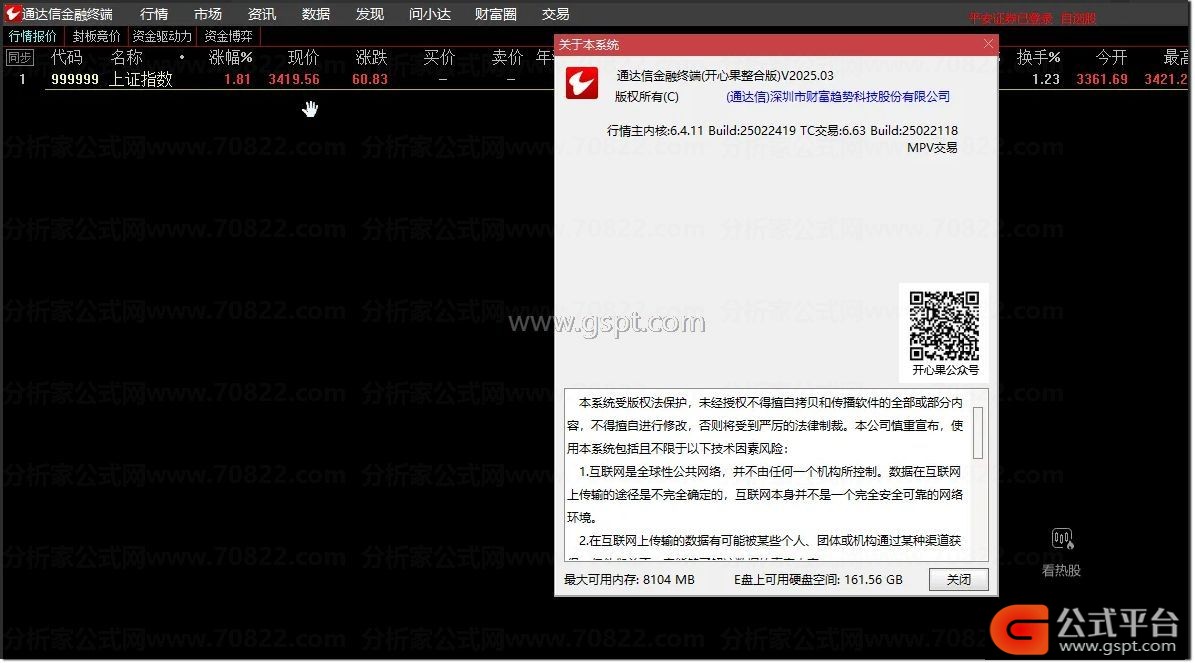This screenshot has height=663, width=1195.
Task: Click the 通达信金融终端 title text
Action: [x=67, y=14]
